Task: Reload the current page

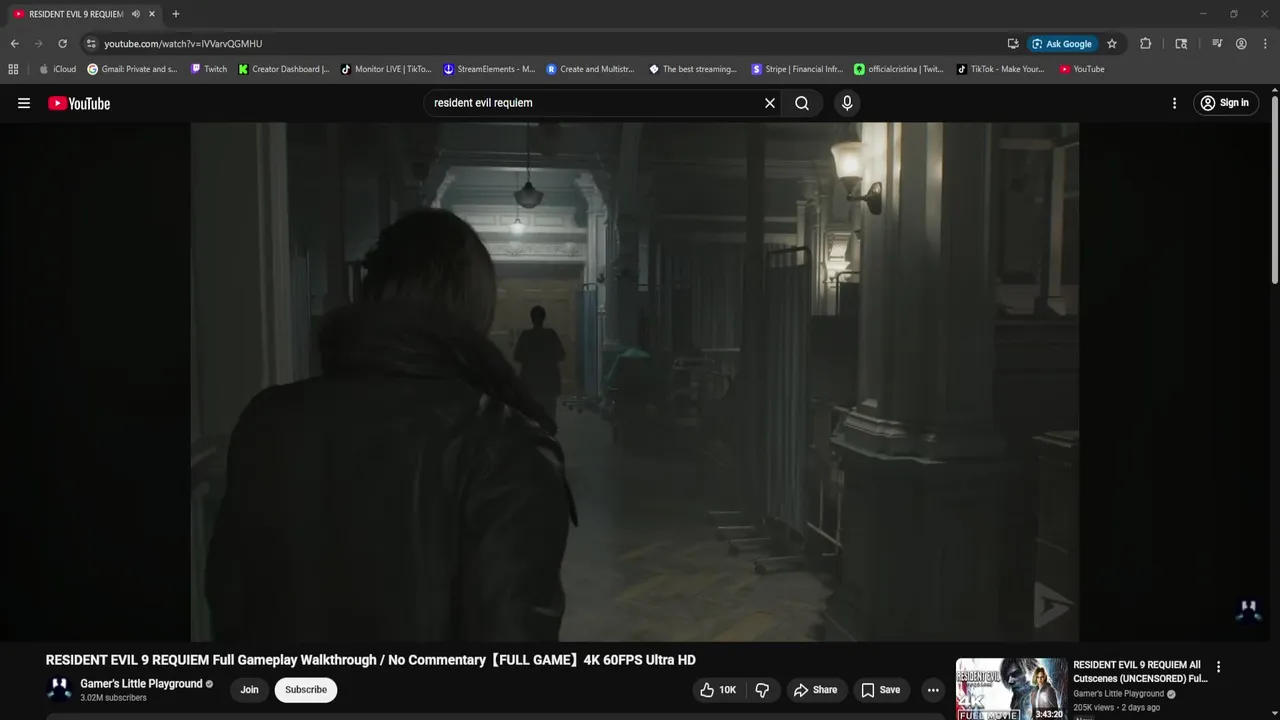Action: (x=62, y=44)
